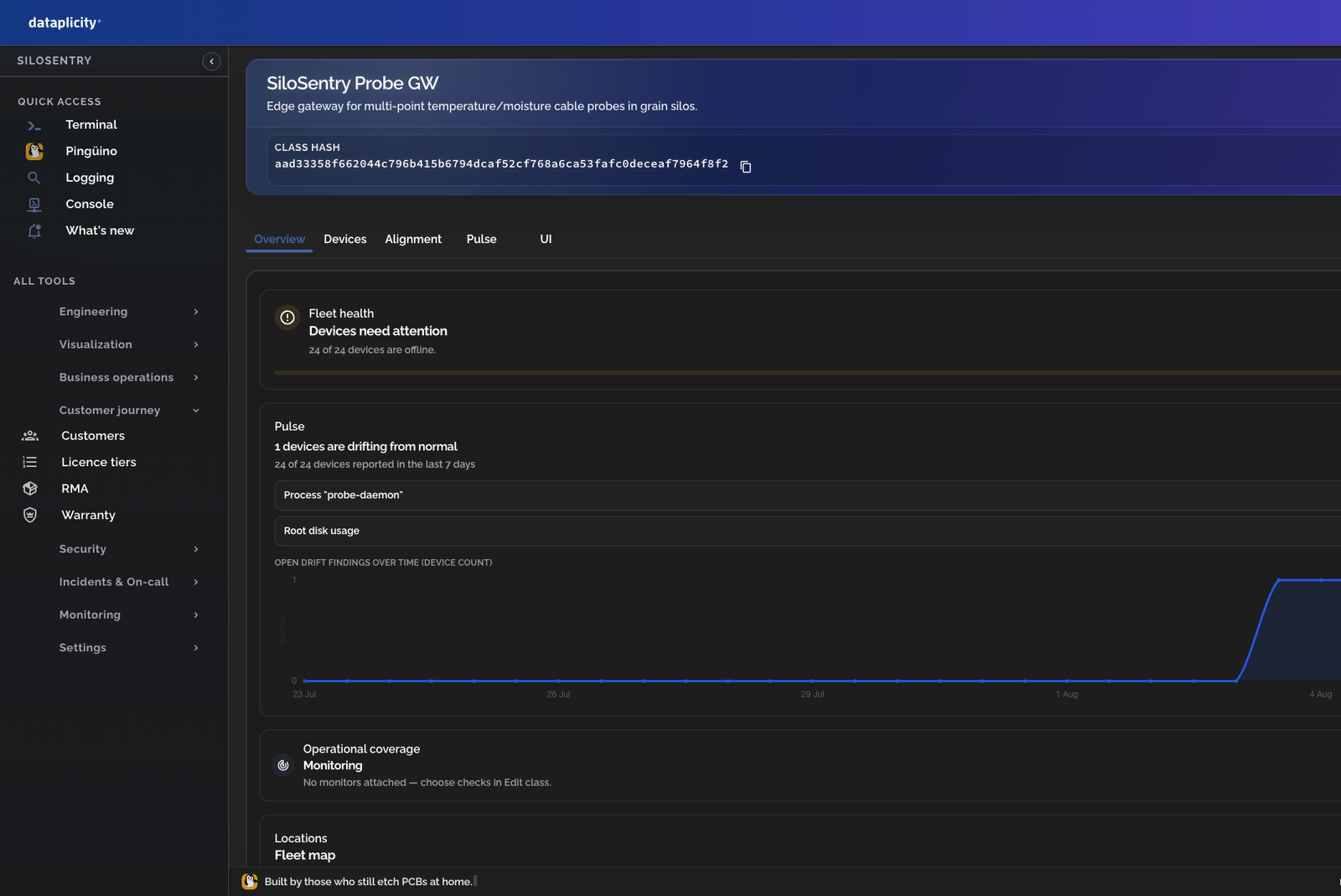Screen dimensions: 1341x896
Task: Open the Terminal prompt icon
Action: coord(34,126)
